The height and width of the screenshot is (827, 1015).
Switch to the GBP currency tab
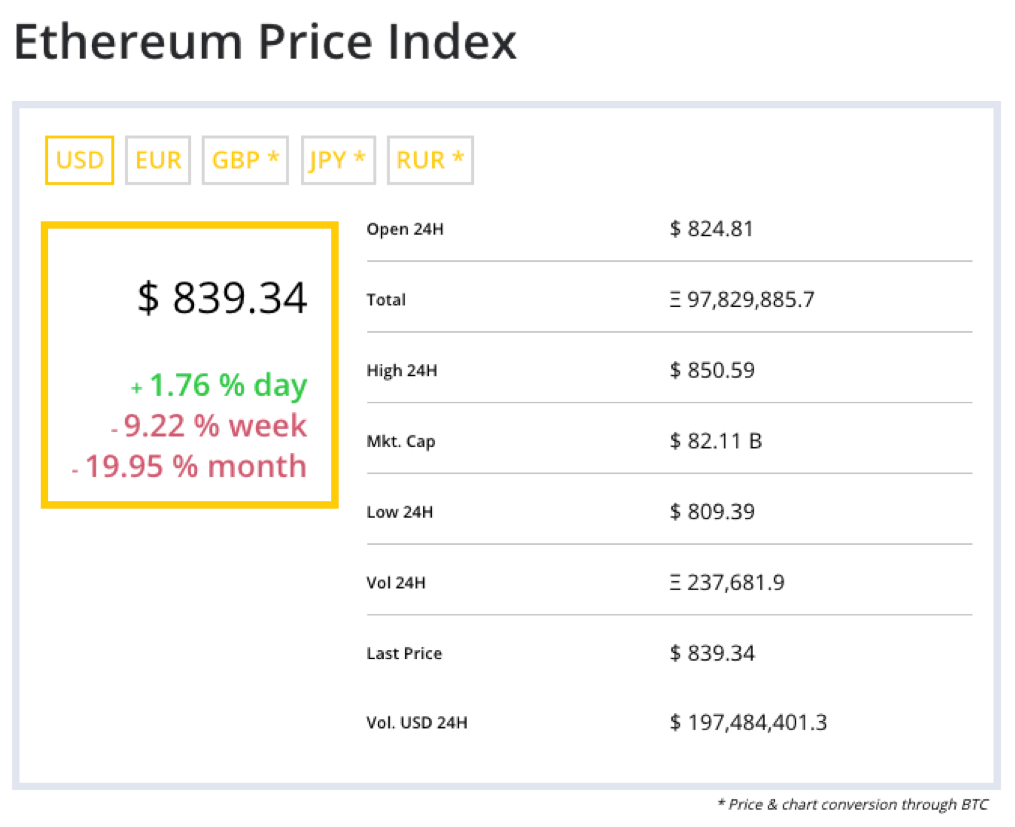coord(245,160)
